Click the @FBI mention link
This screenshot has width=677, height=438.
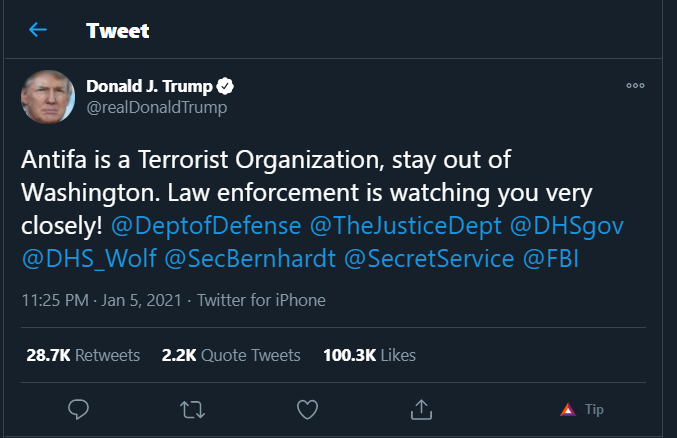click(550, 259)
